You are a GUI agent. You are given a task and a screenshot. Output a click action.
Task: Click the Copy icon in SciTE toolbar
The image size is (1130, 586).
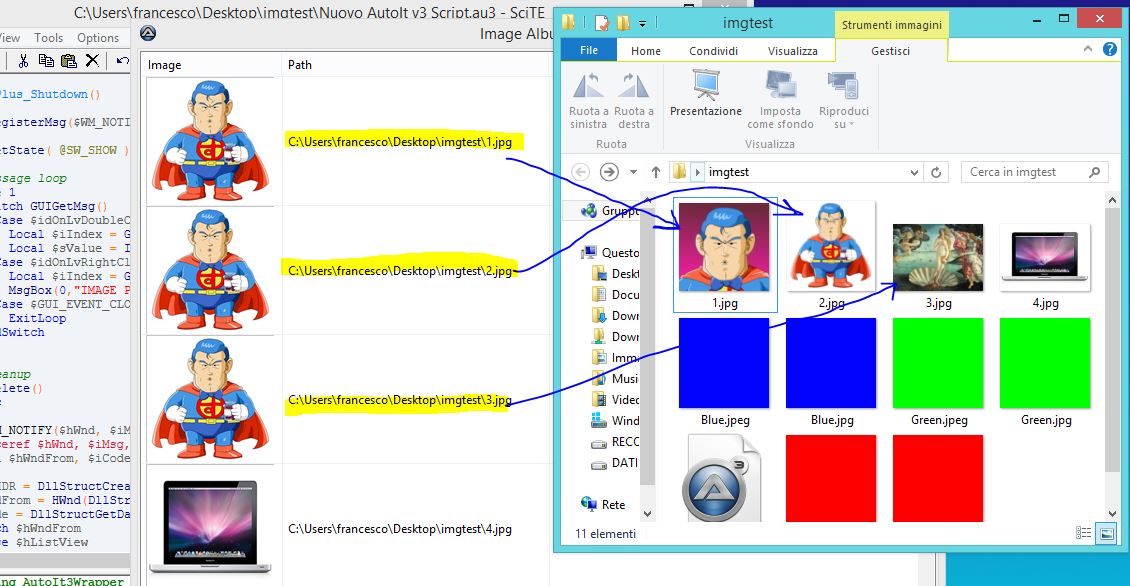click(x=46, y=61)
